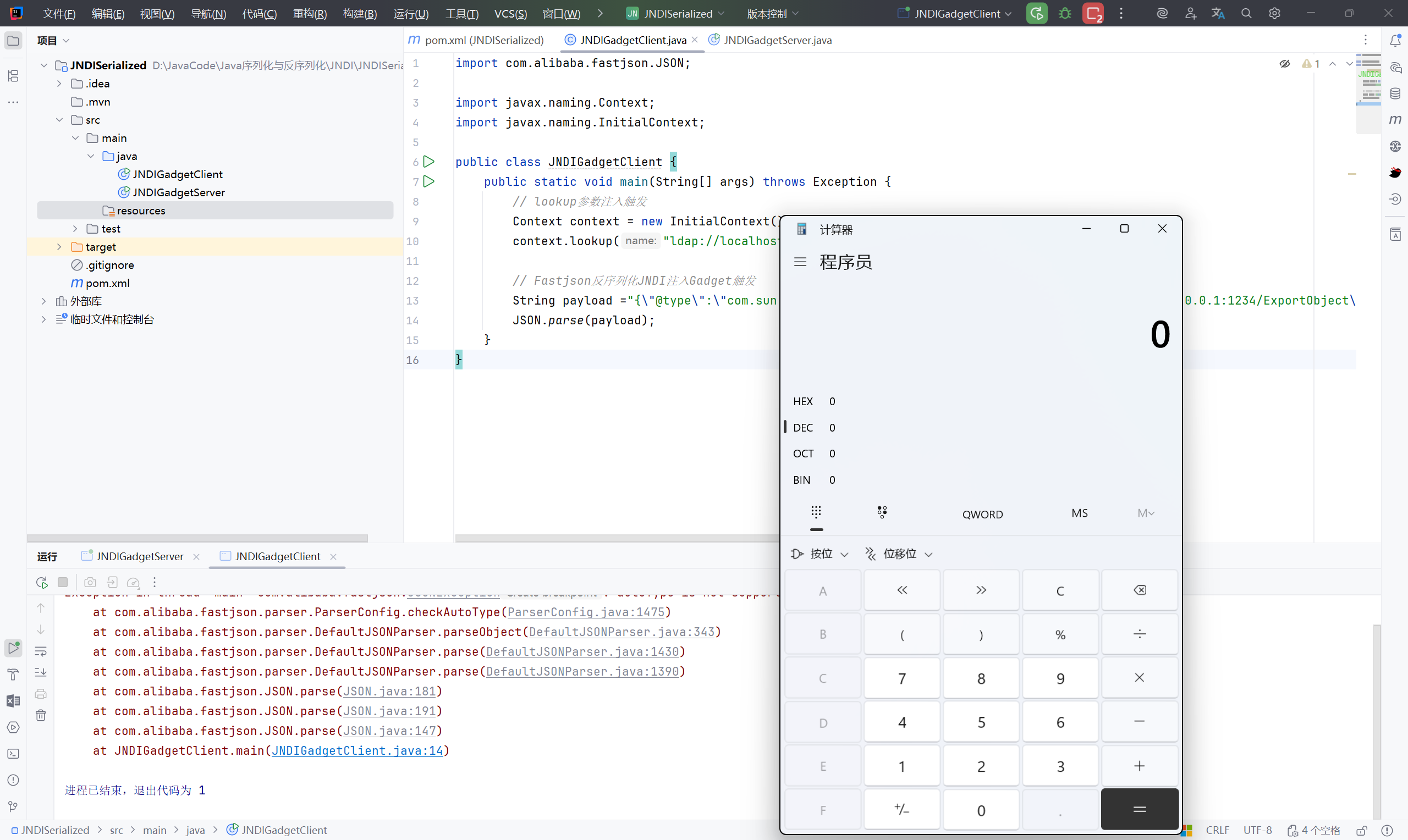The height and width of the screenshot is (840, 1408).
Task: Click the Debug bug icon in toolbar
Action: click(1064, 14)
